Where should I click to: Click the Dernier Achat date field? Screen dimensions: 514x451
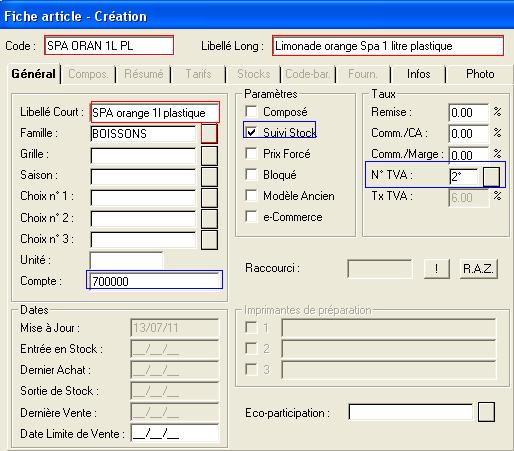175,370
